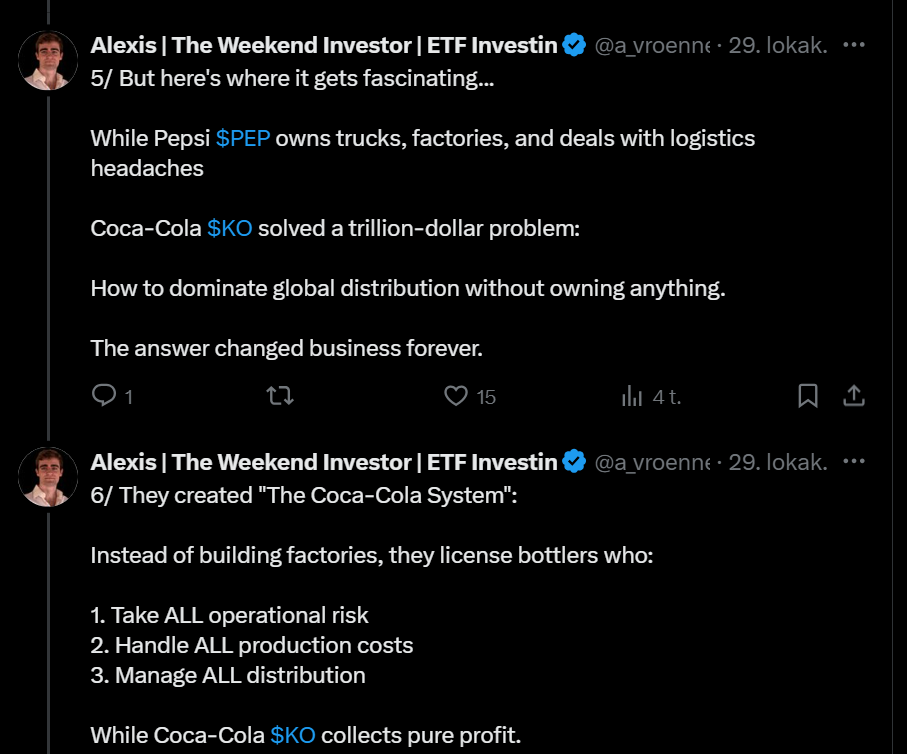Reply to the 5/ tweet
The image size is (907, 754).
click(105, 397)
